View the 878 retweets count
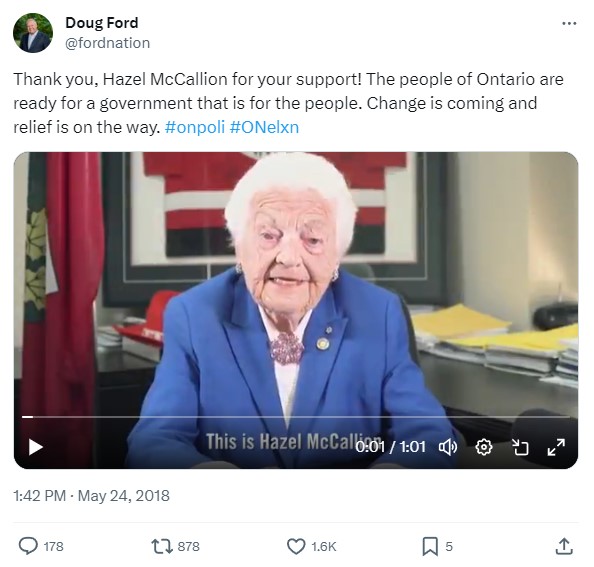 click(x=189, y=547)
